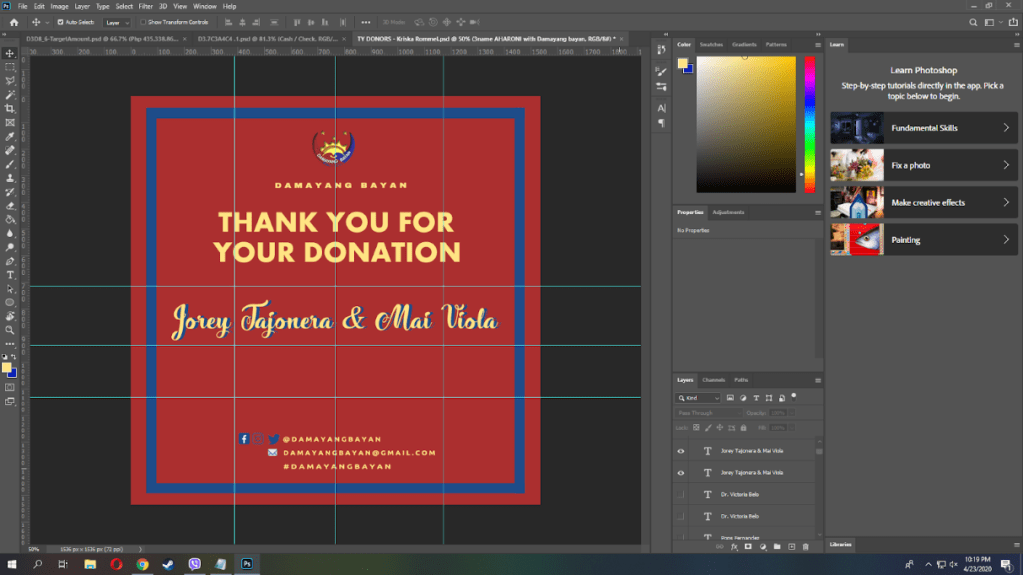This screenshot has height=575, width=1023.
Task: Pick the Horizontal Type tool
Action: 10,274
